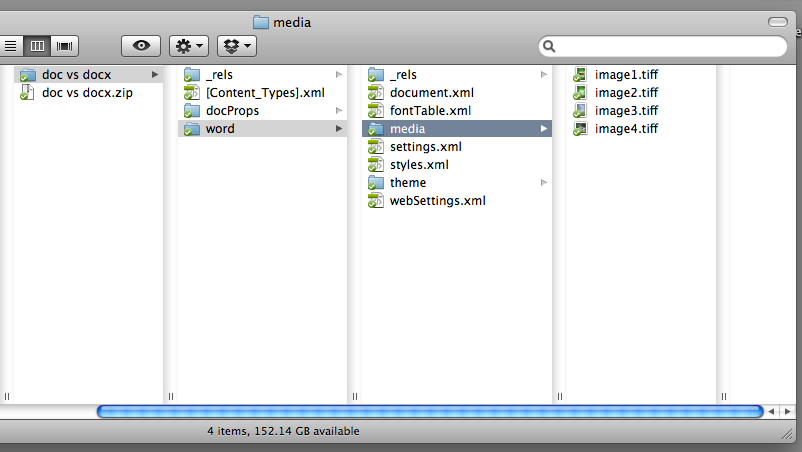Click the webSettings.xml file icon
The width and height of the screenshot is (802, 452).
tap(376, 201)
